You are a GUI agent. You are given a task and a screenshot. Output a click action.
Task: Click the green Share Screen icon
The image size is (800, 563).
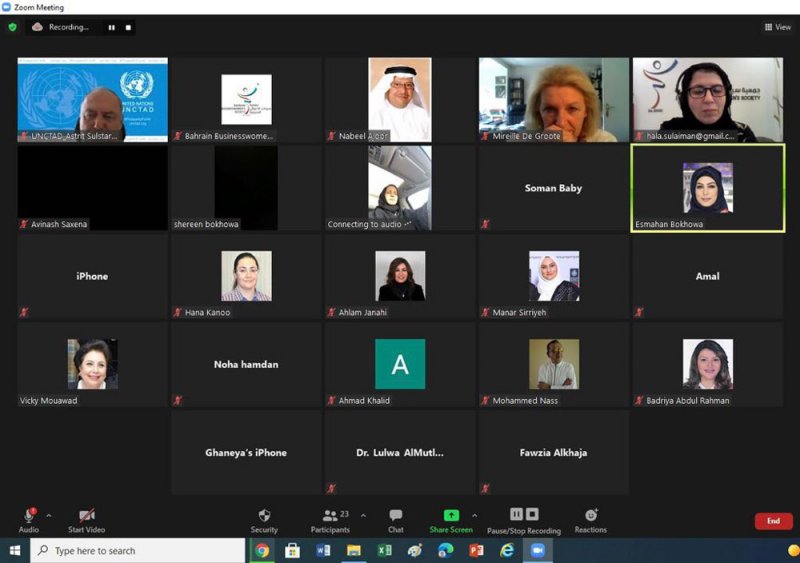coord(451,515)
